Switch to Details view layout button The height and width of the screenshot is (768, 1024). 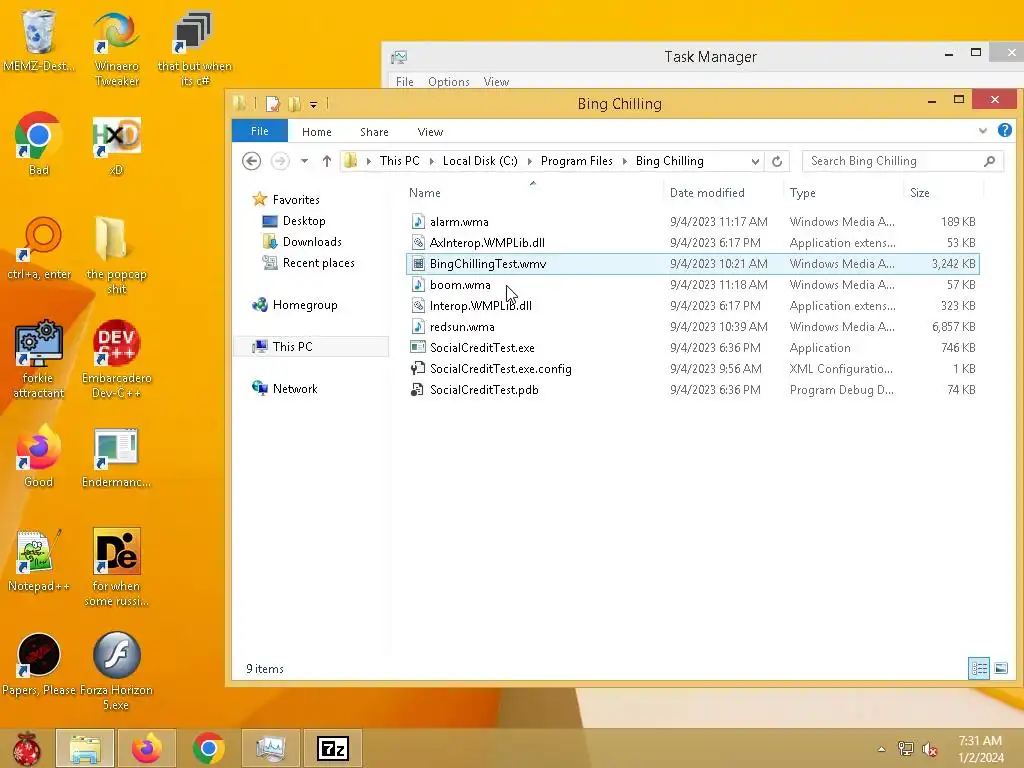(979, 668)
